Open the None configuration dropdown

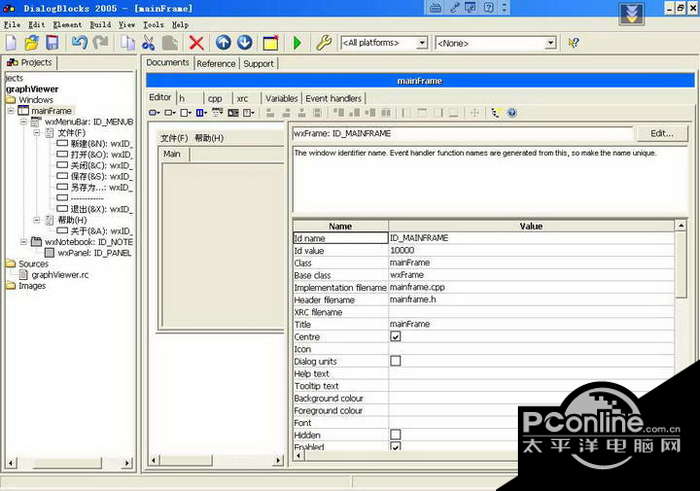(551, 43)
